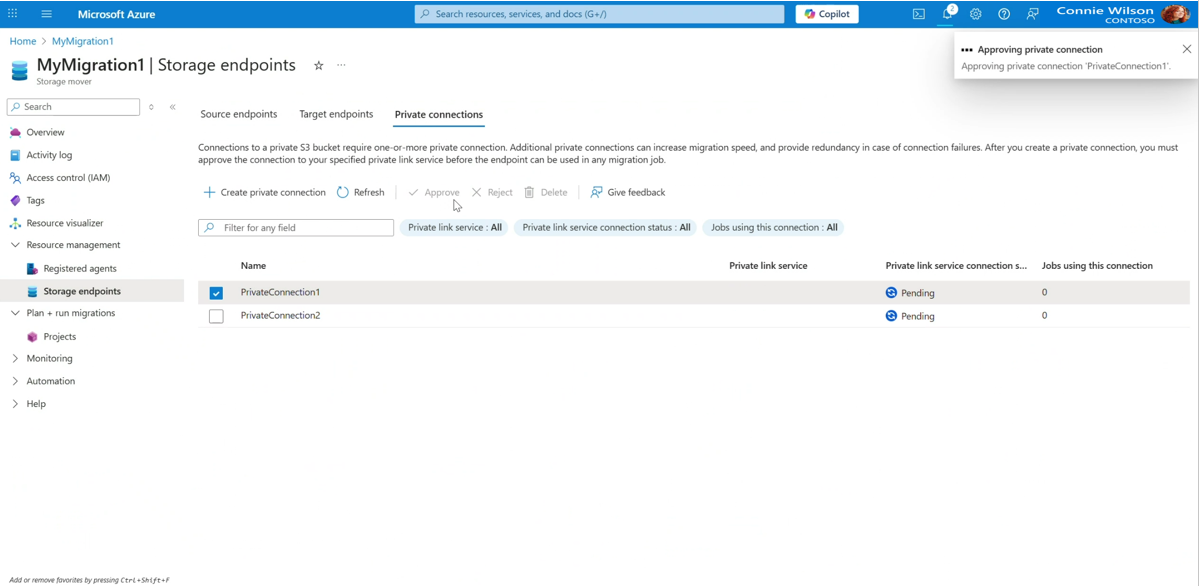Uncheck the PrivateConnection1 checkbox
Screen dimensions: 1199x586
(x=216, y=293)
